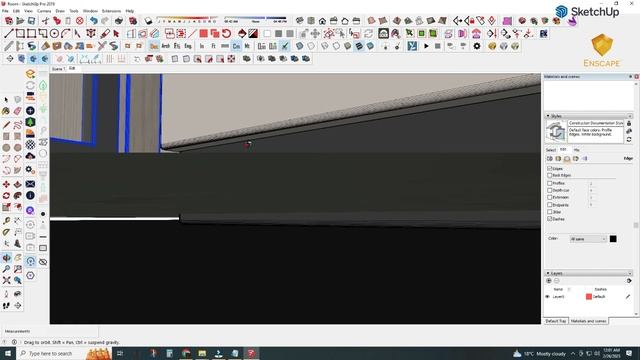Click the Stop animation square button
The image size is (640, 360).
438,46
